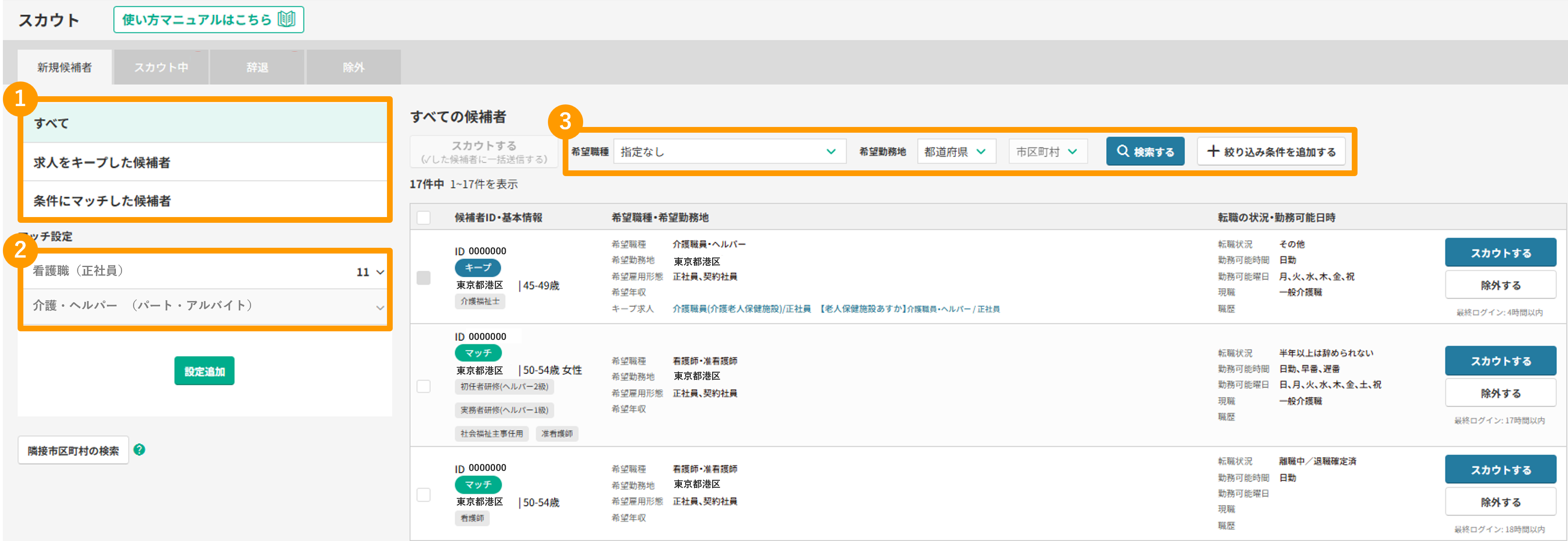Click the 介護福祉士 qualification tag
Image resolution: width=1568 pixels, height=541 pixels.
coord(480,301)
